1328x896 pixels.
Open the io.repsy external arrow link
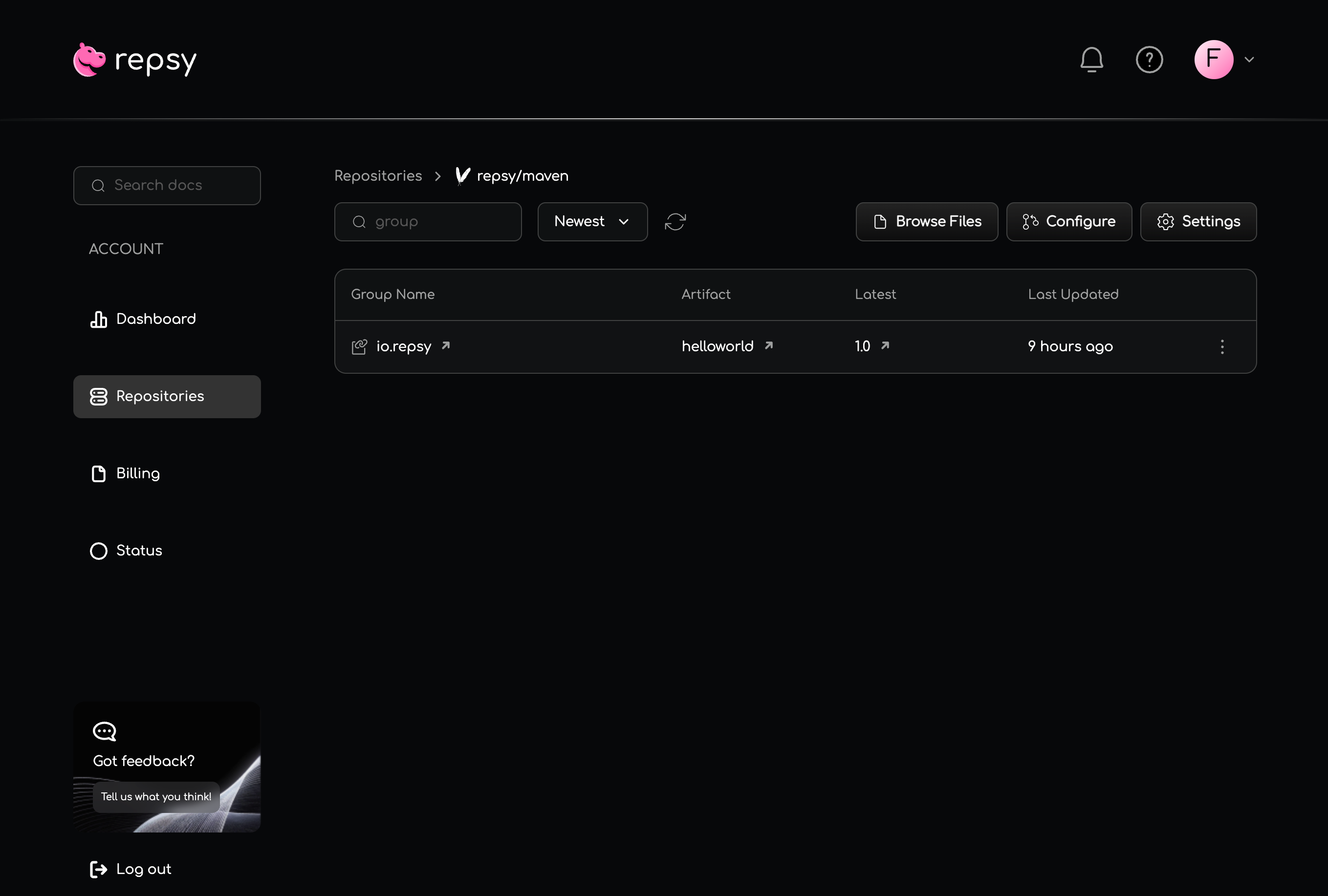(446, 345)
